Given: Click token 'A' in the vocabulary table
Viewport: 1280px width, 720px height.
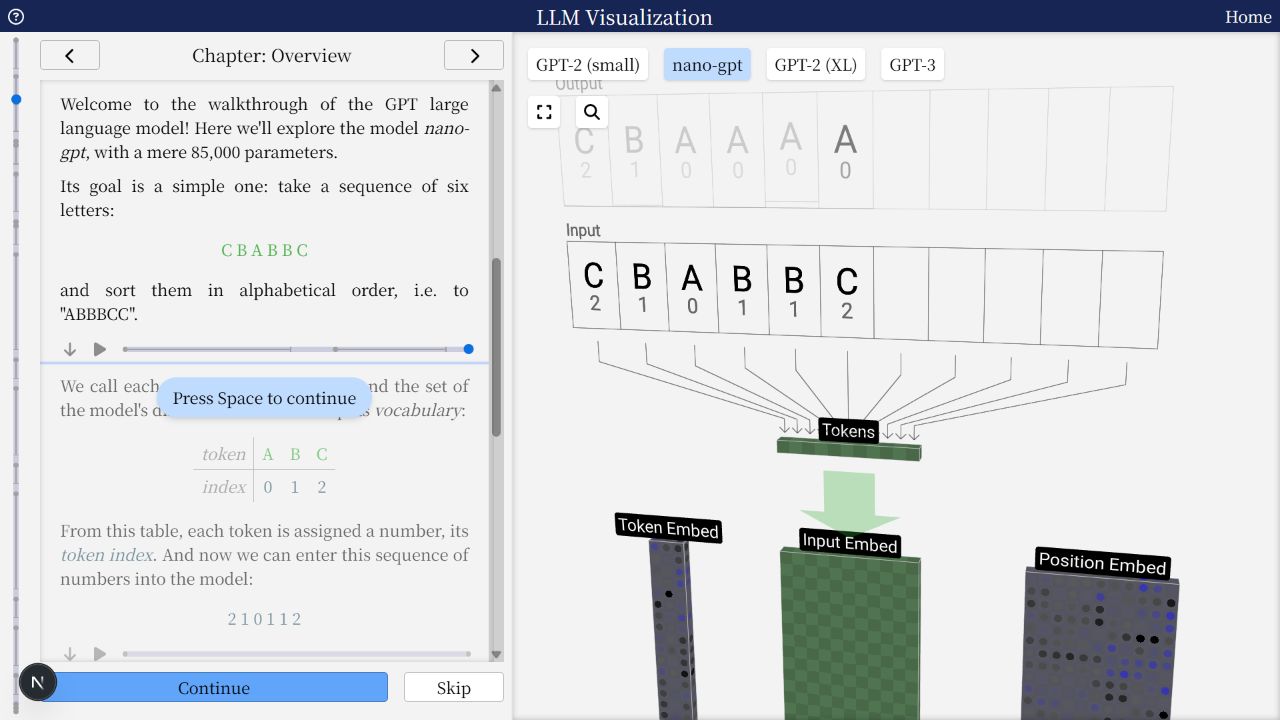Looking at the screenshot, I should [268, 454].
